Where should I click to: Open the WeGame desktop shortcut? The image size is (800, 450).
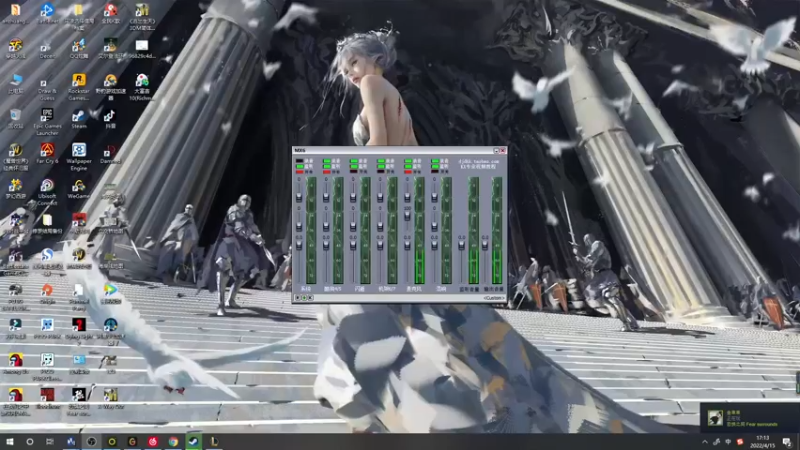pyautogui.click(x=79, y=189)
